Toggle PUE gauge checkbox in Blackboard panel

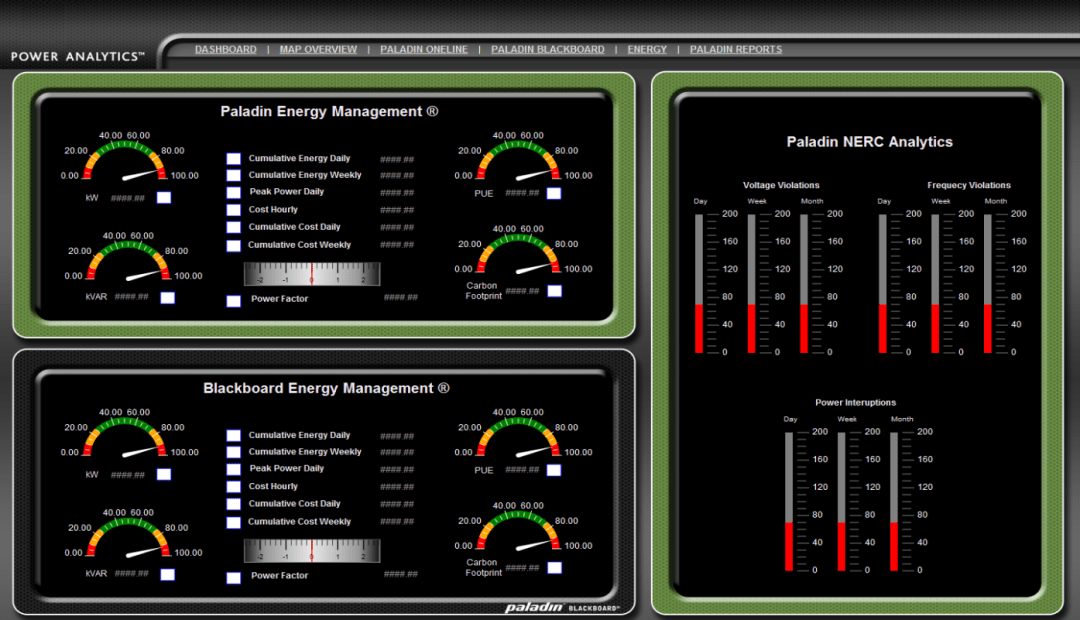(554, 470)
